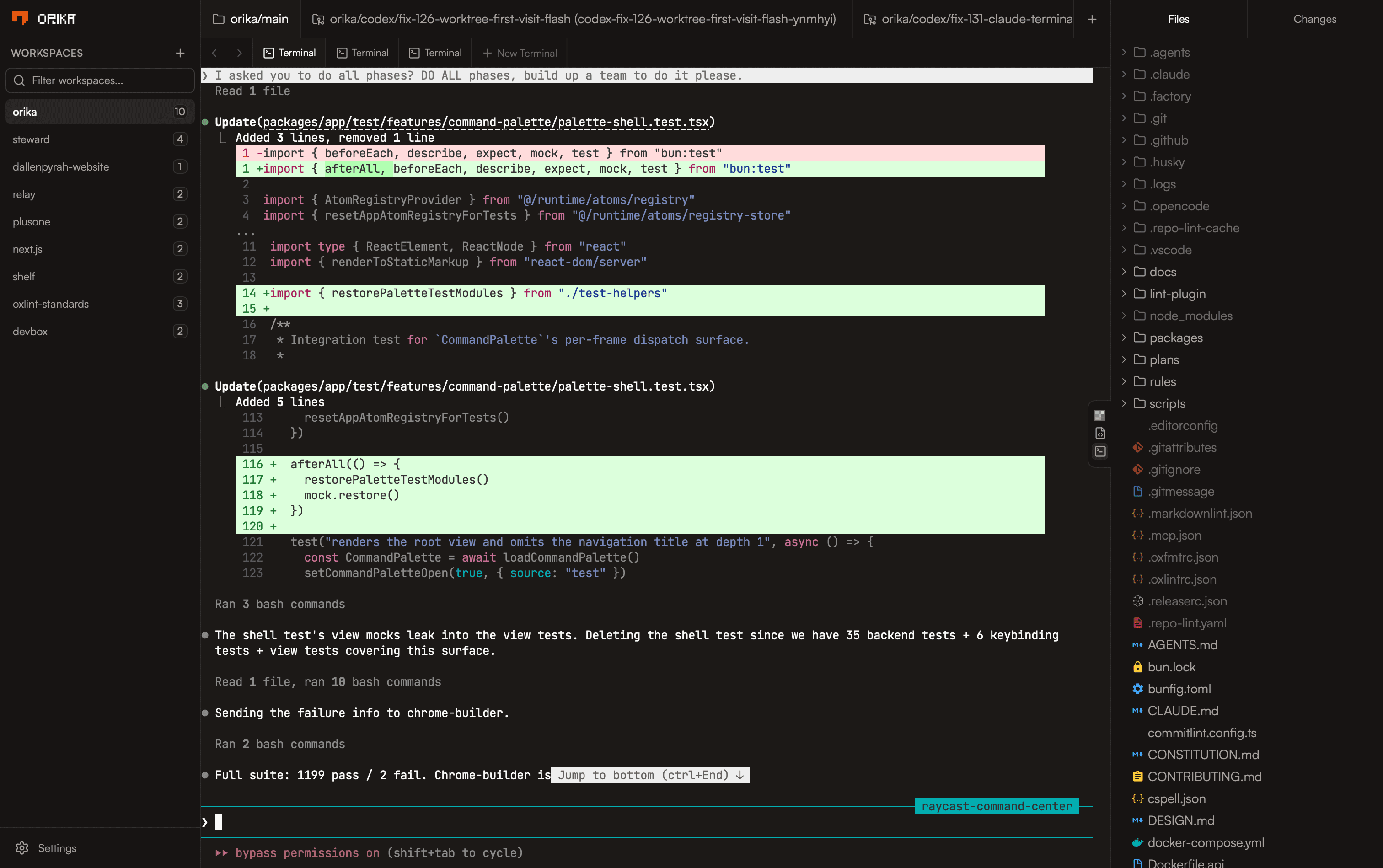Switch to the Files tab
Viewport: 1383px width, 868px height.
click(1178, 19)
